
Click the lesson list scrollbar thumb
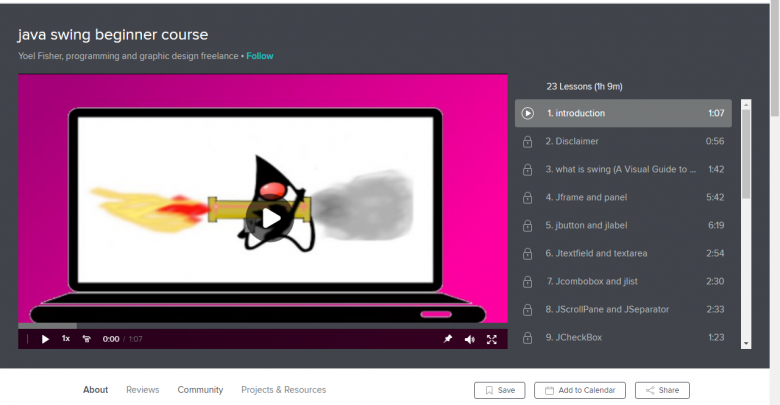[x=746, y=154]
